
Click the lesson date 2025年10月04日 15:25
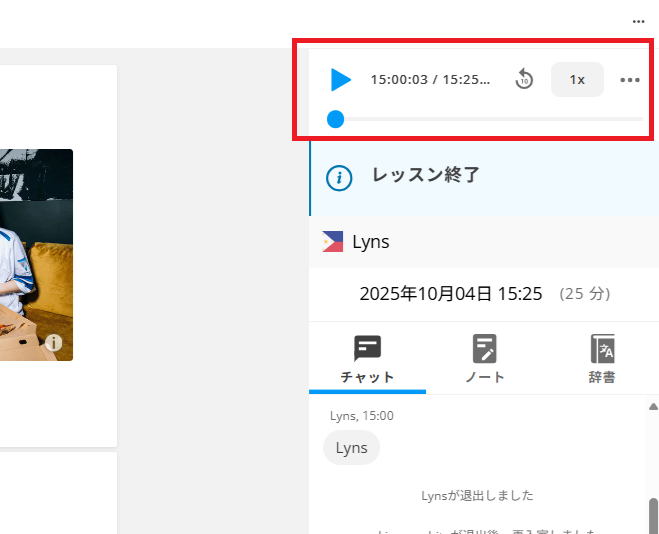450,294
